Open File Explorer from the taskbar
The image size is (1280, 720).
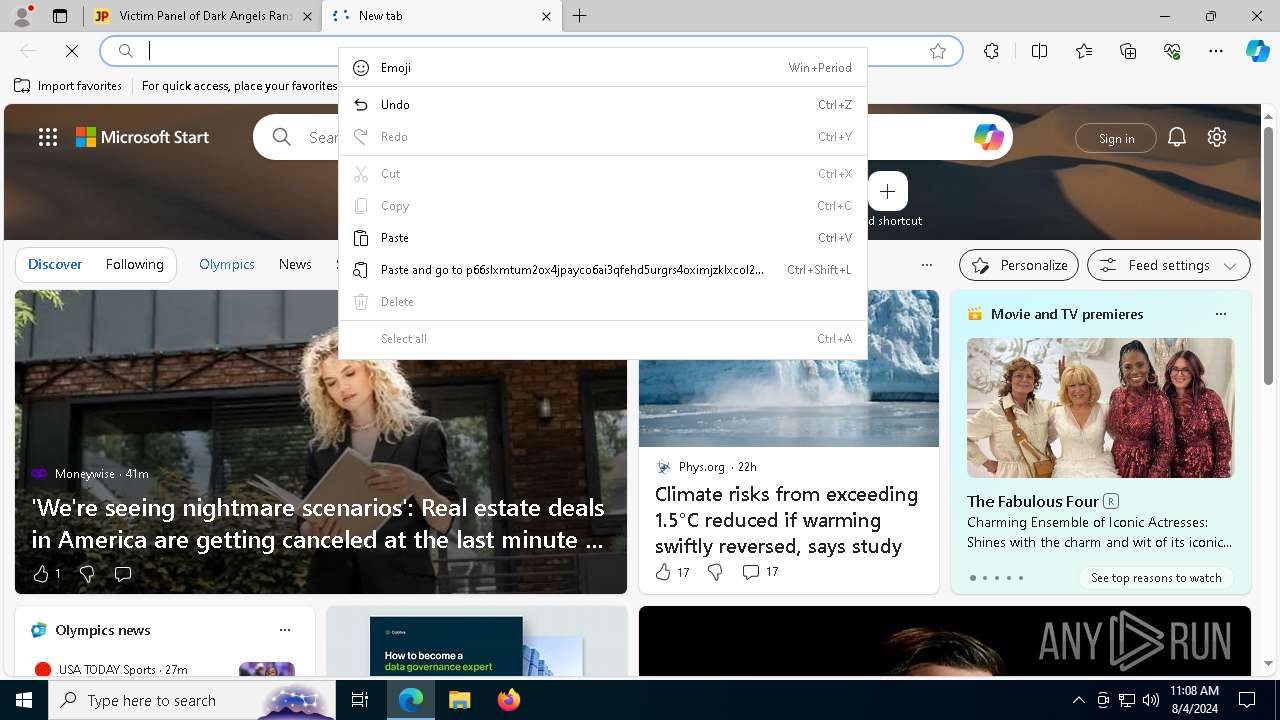click(459, 700)
